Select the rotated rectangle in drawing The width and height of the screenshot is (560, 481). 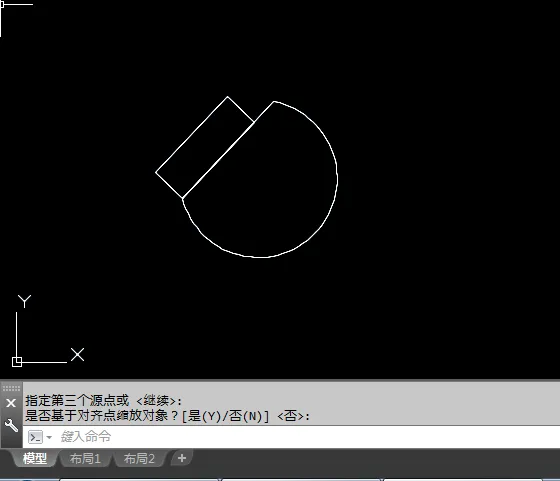coord(191,135)
